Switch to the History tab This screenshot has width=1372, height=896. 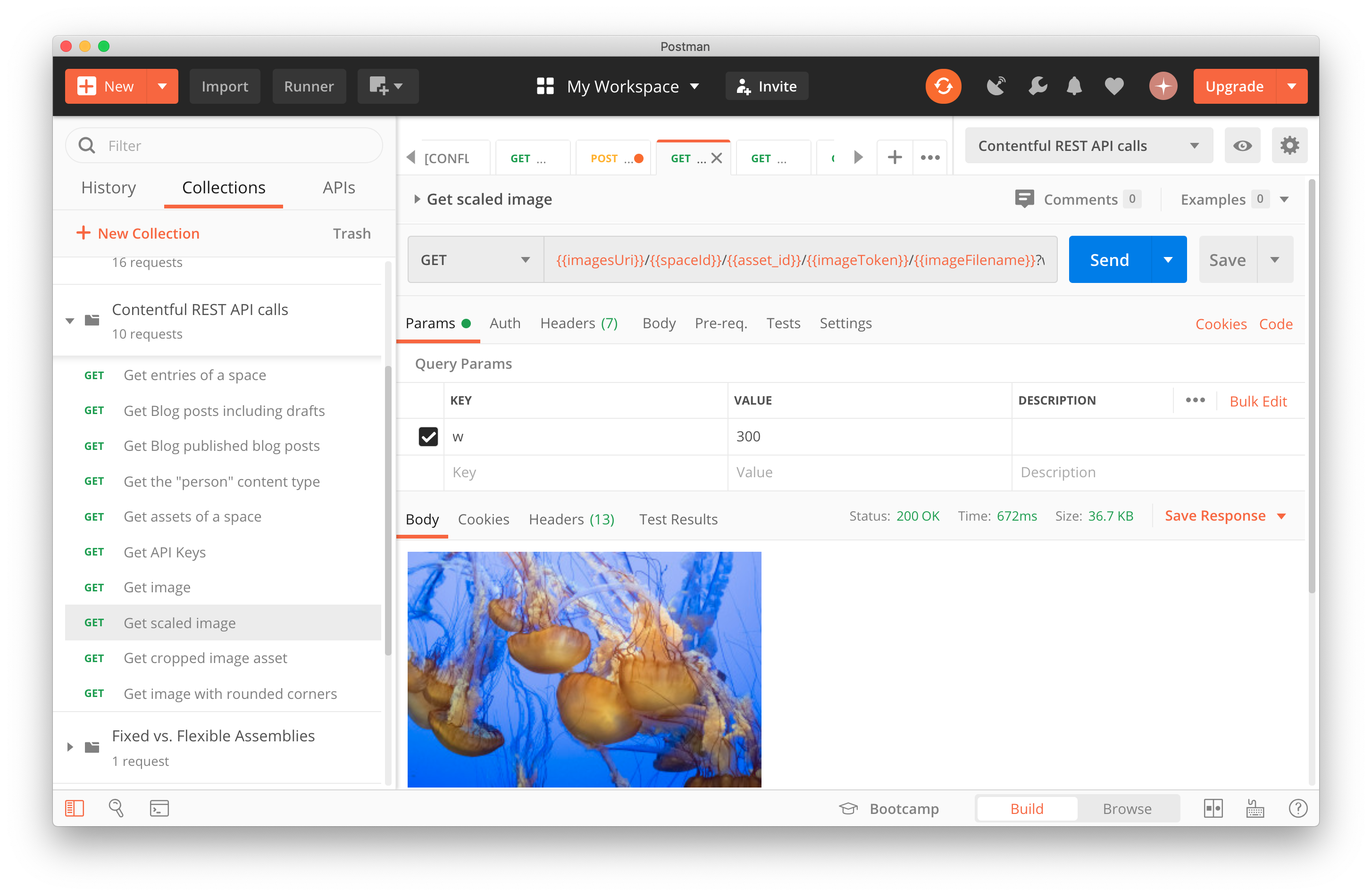coord(109,188)
